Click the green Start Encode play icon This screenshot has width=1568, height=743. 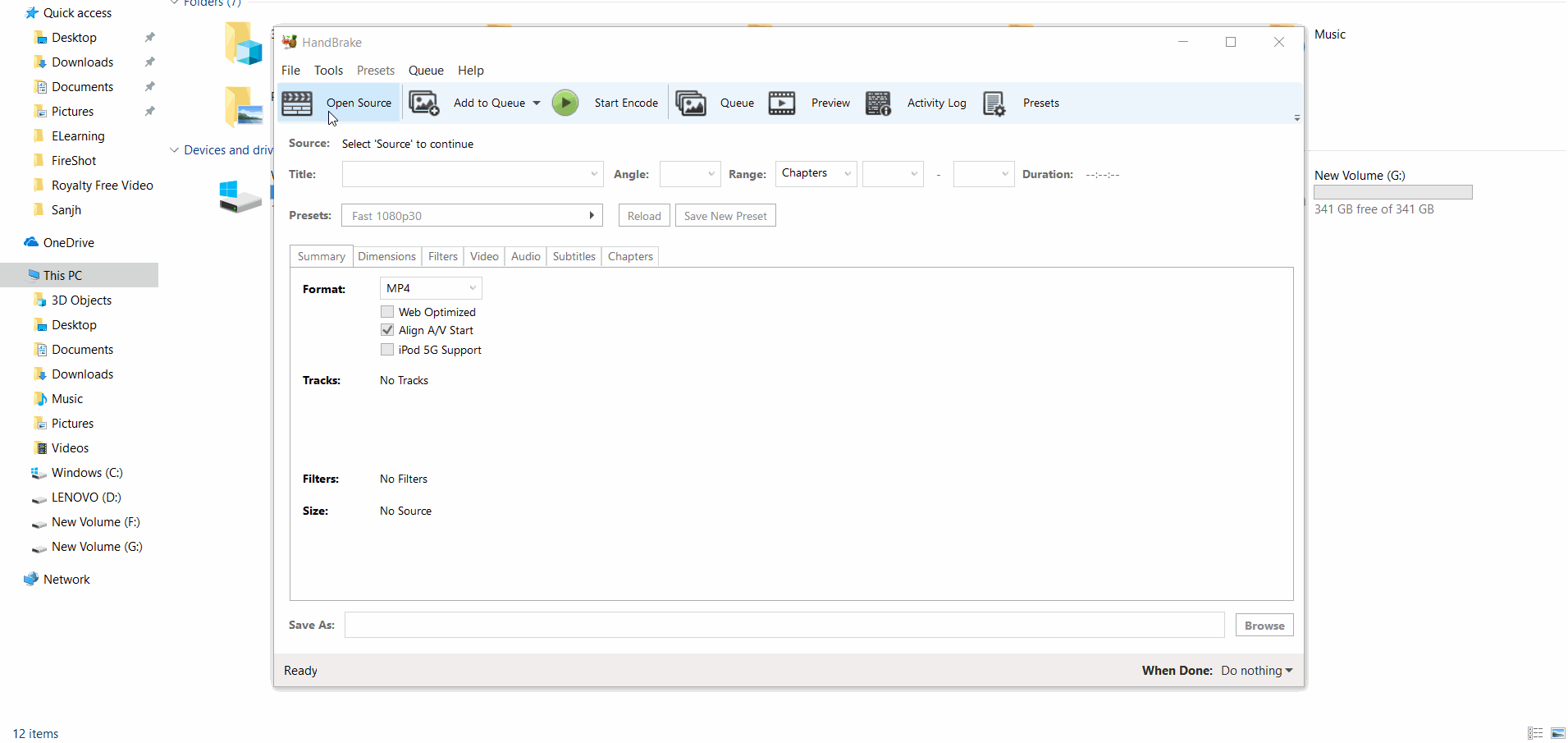click(x=565, y=103)
